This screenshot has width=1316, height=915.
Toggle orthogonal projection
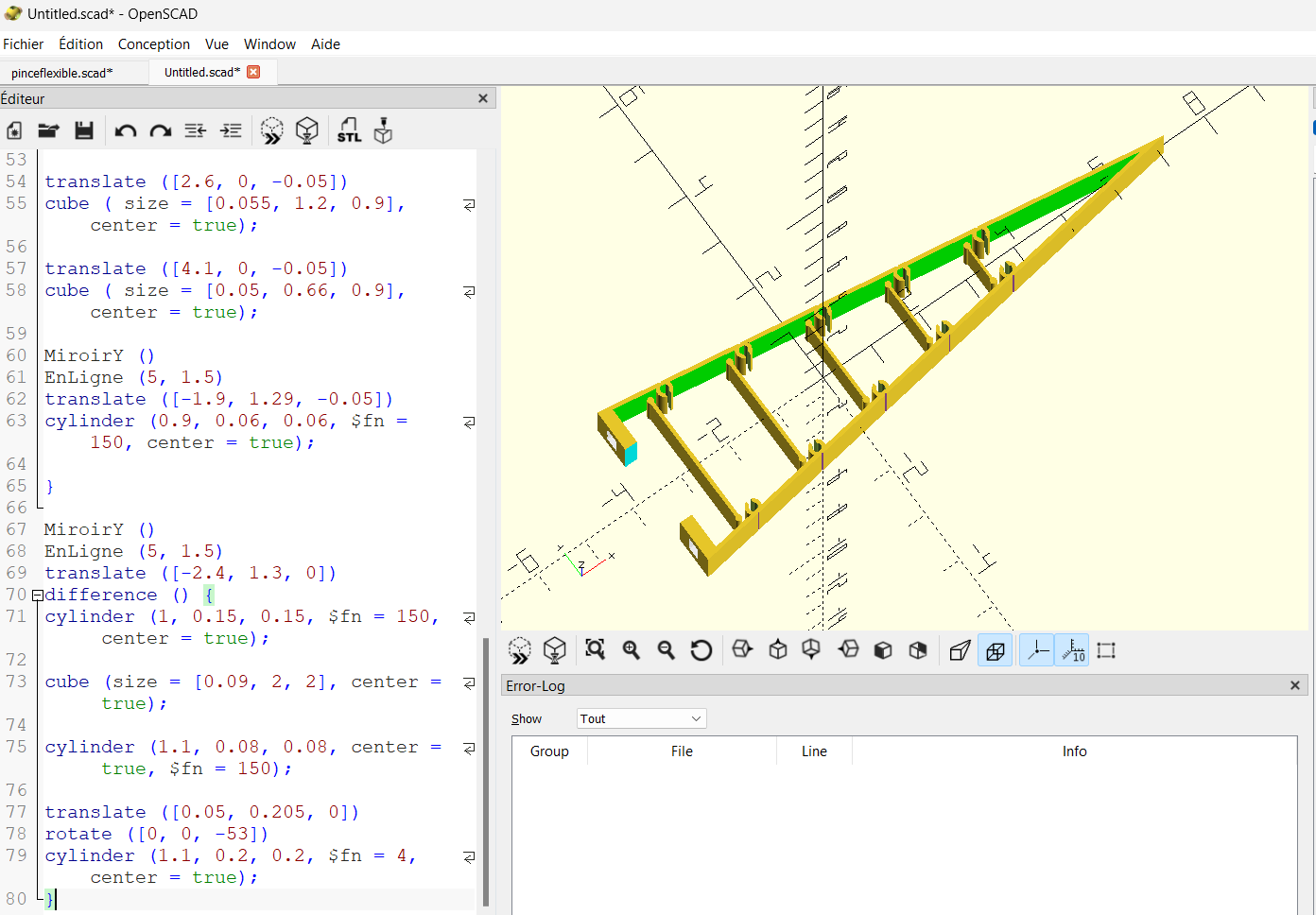click(996, 650)
